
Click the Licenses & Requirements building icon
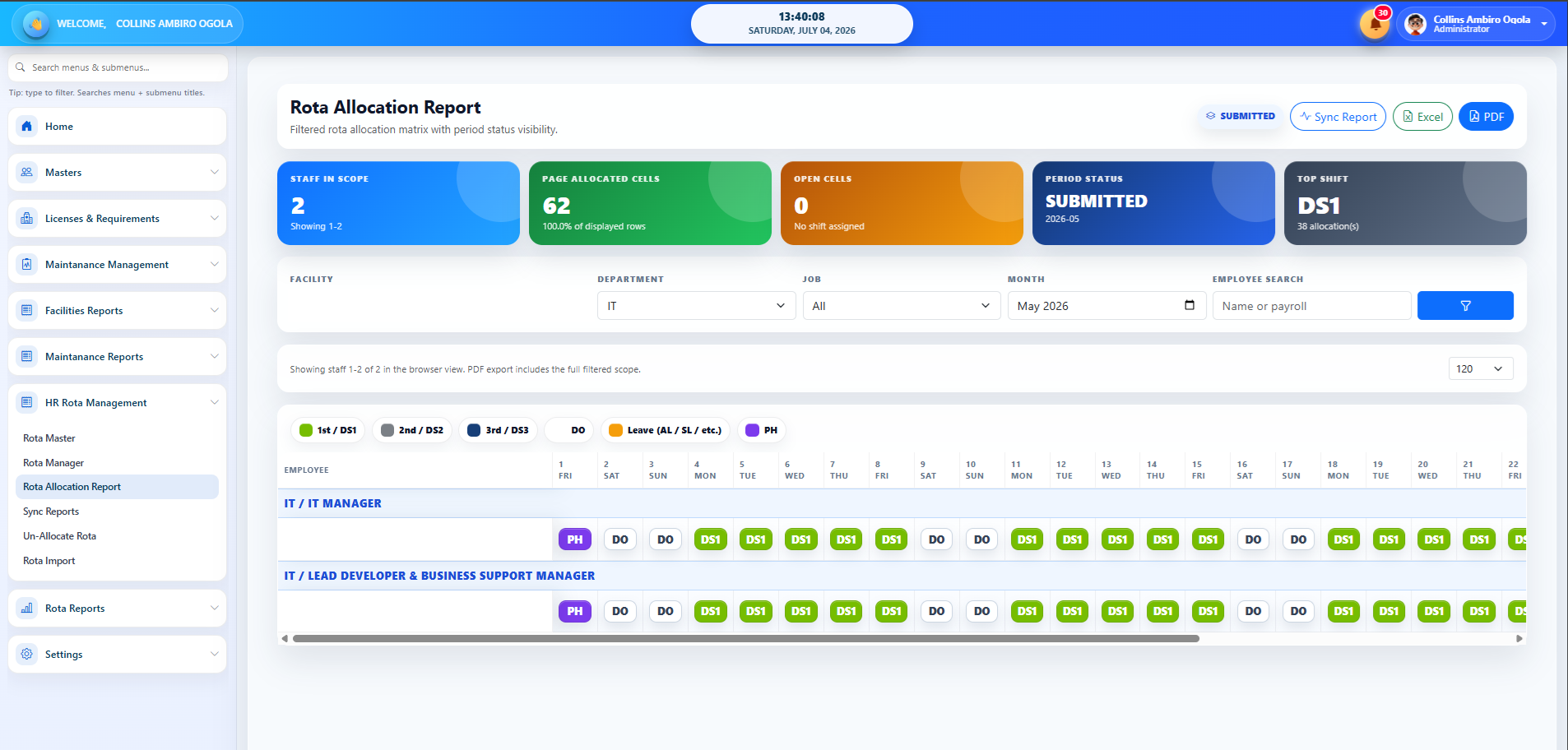click(x=27, y=219)
